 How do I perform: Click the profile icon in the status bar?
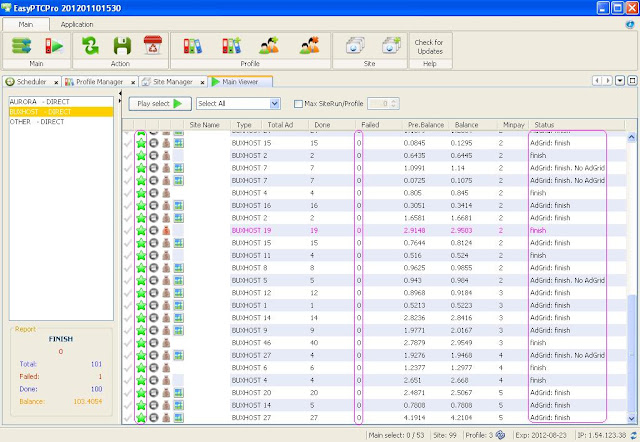pos(500,435)
